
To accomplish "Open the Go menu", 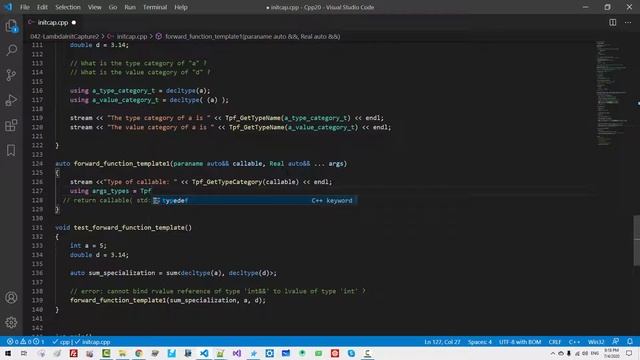I will pos(113,7).
